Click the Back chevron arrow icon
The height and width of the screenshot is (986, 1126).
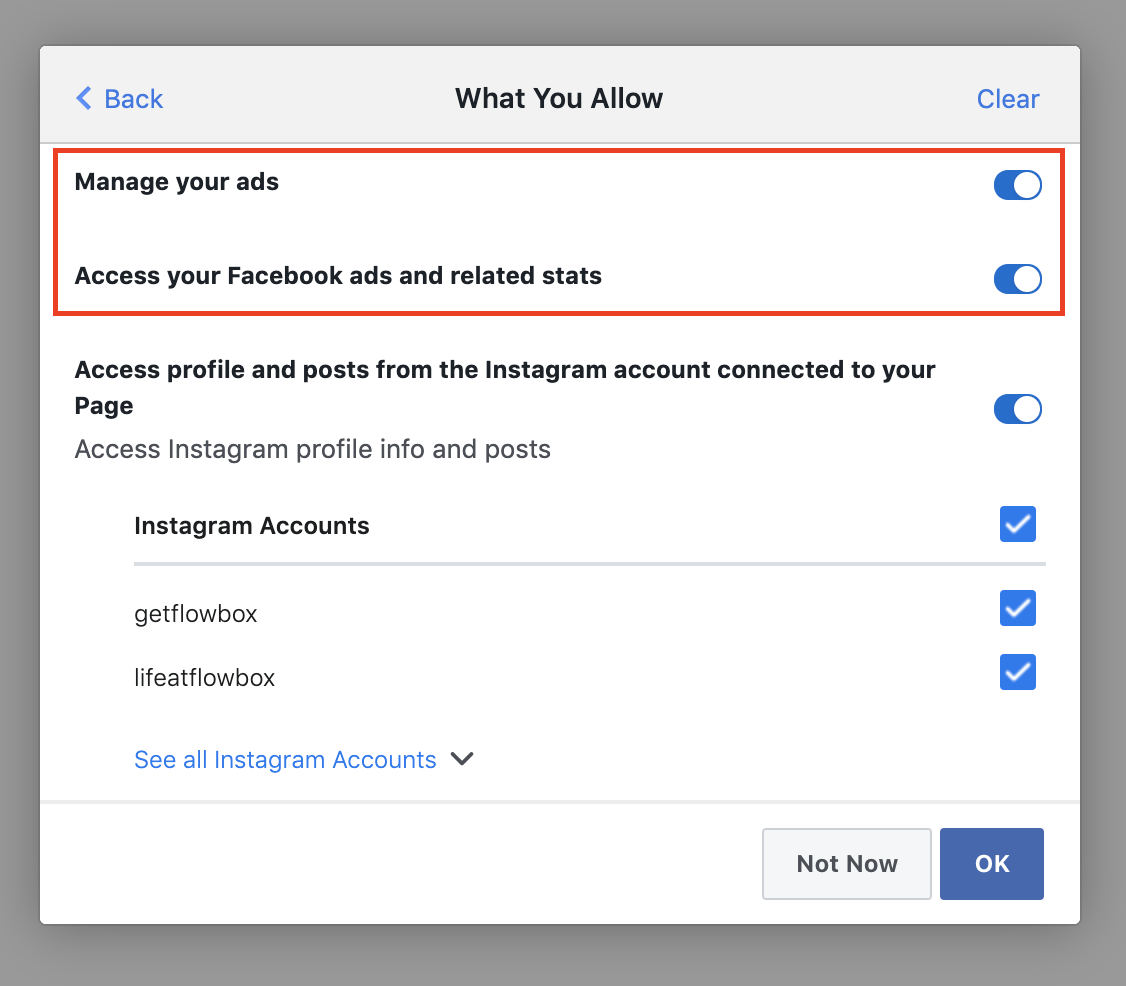(x=84, y=98)
